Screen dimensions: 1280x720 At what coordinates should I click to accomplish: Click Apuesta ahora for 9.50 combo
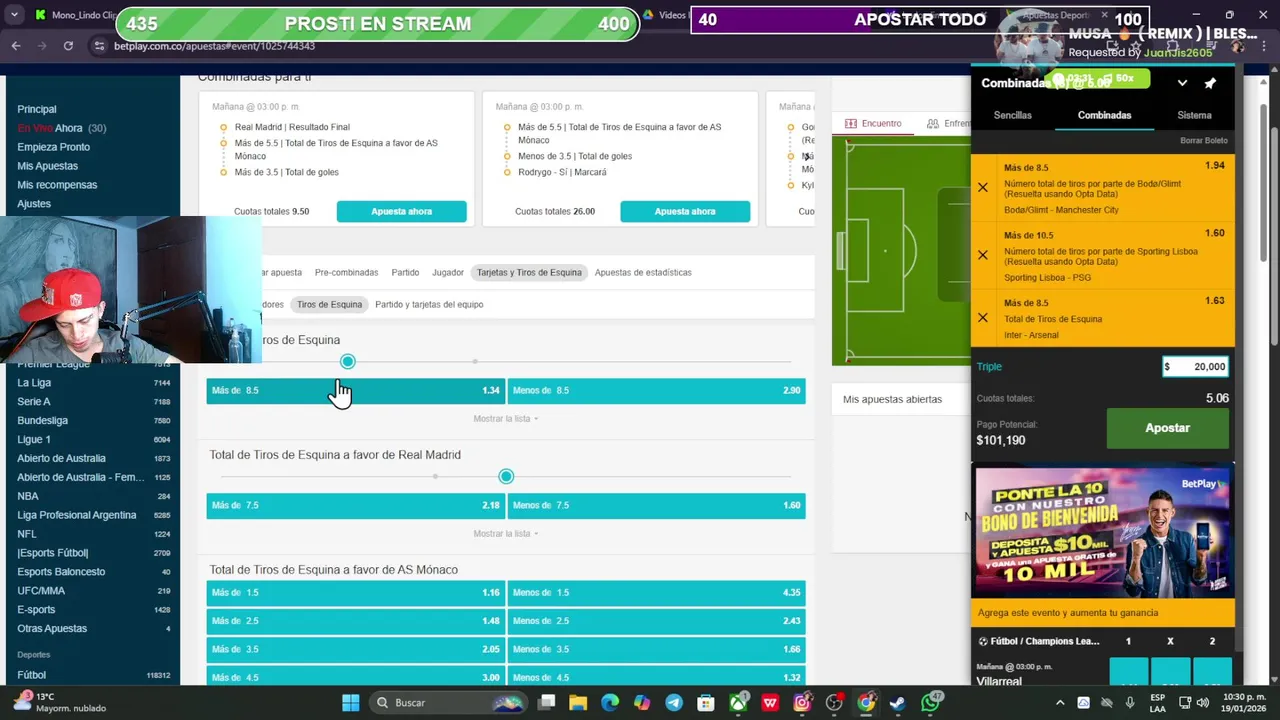(x=401, y=211)
